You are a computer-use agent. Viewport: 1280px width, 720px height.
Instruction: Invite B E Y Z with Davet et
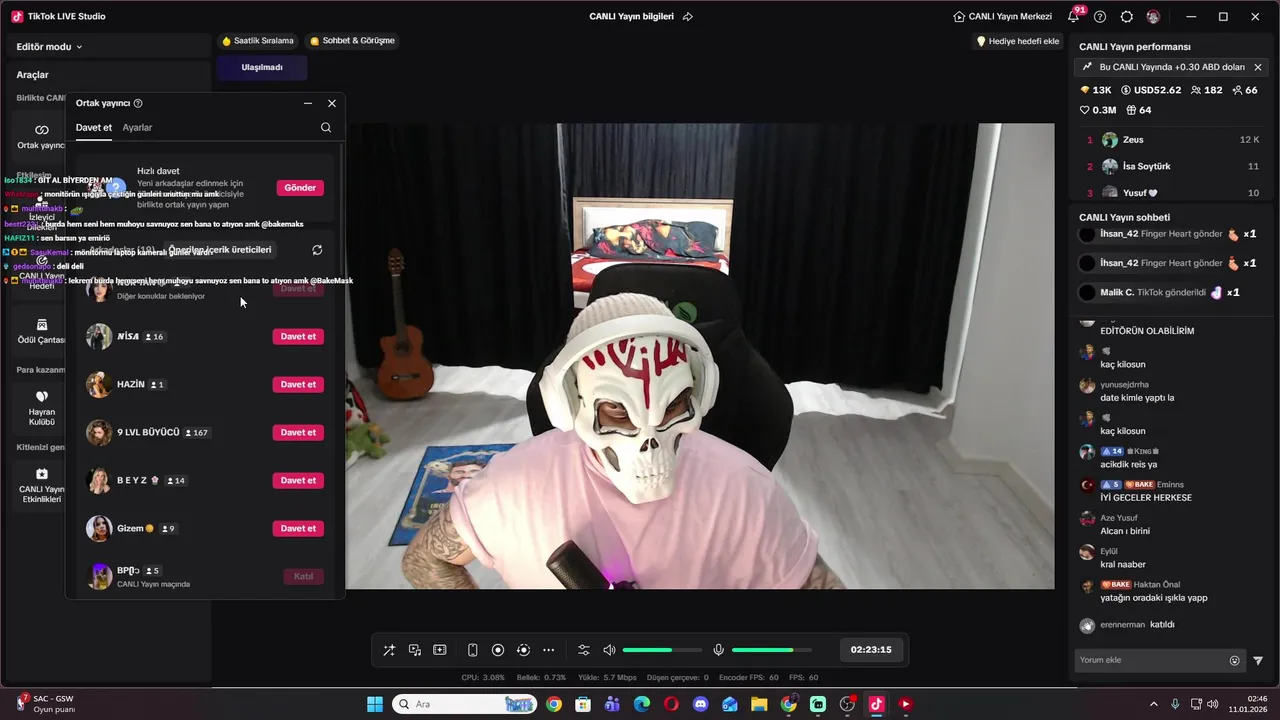click(298, 481)
